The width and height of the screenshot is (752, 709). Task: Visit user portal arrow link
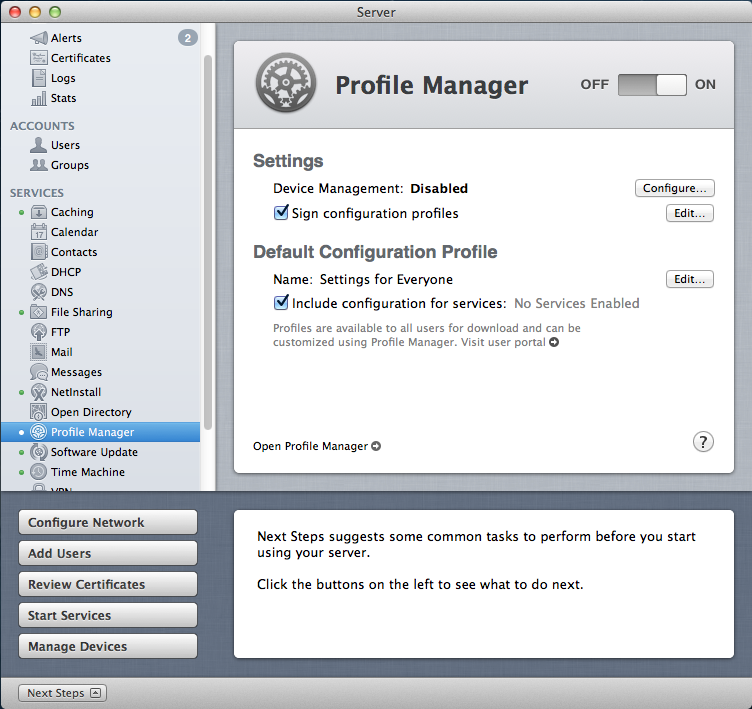pos(554,342)
